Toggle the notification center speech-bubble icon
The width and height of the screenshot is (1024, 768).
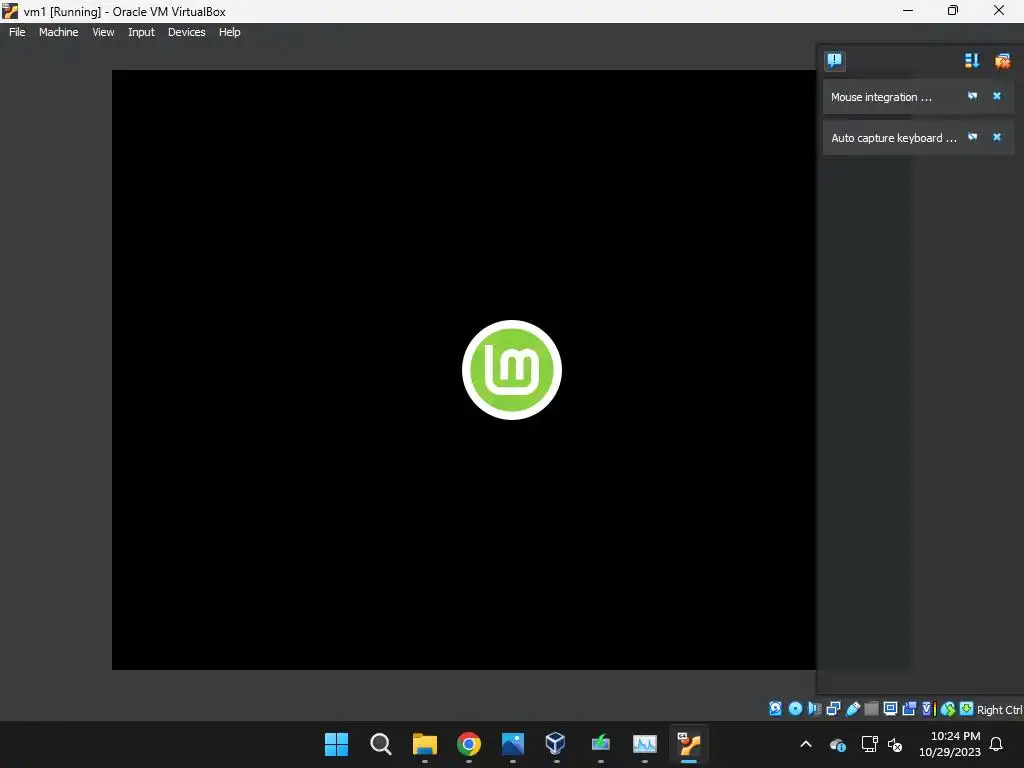click(x=835, y=61)
